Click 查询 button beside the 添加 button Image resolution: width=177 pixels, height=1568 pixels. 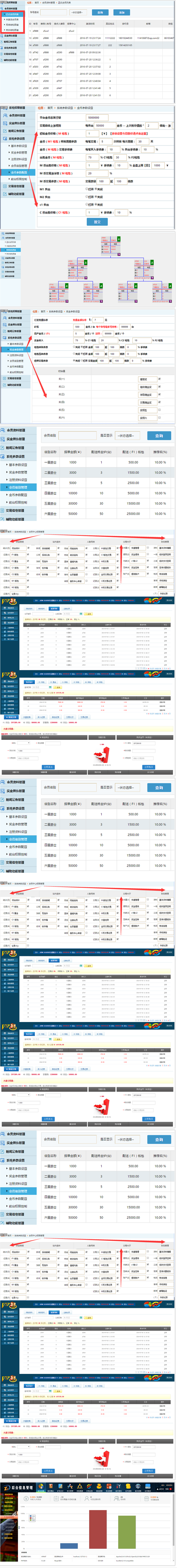[x=100, y=12]
